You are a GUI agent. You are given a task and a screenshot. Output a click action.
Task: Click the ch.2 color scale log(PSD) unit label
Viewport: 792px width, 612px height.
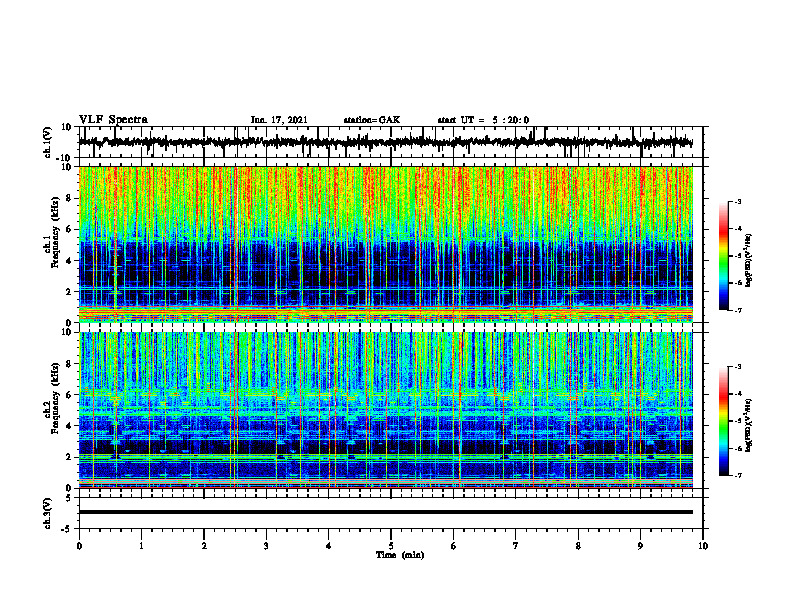click(x=749, y=425)
